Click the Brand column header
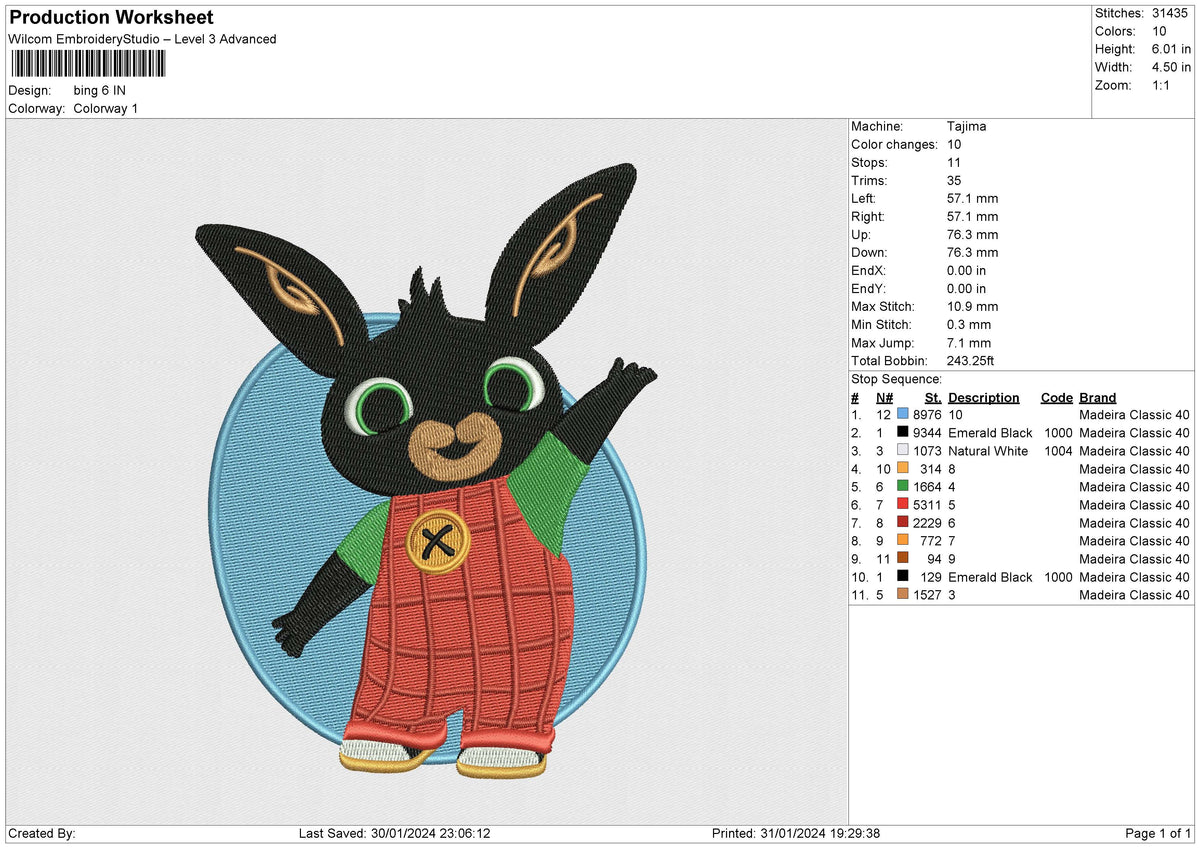This screenshot has width=1200, height=848. (1097, 398)
